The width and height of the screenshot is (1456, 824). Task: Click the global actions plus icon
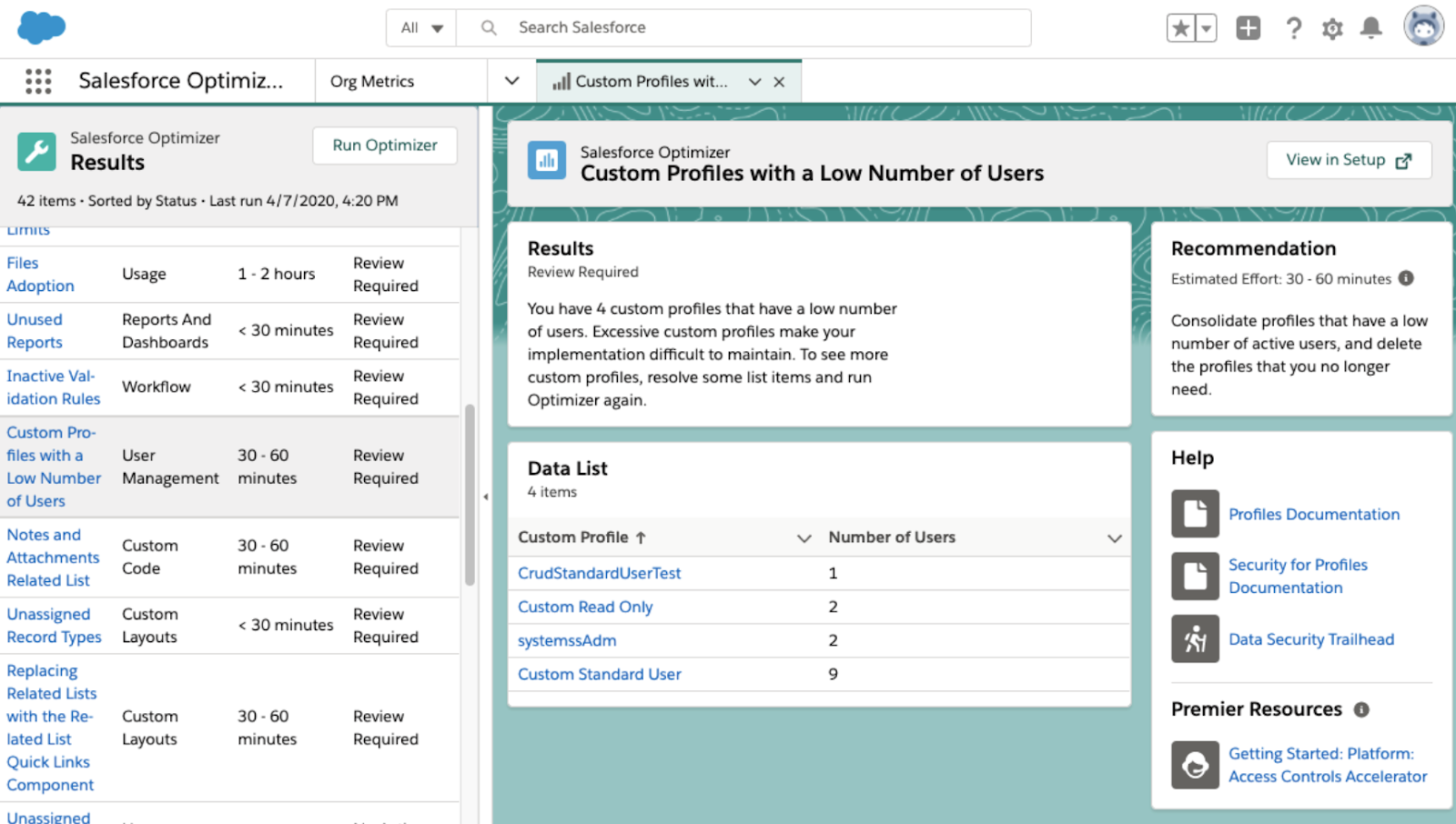(x=1248, y=28)
